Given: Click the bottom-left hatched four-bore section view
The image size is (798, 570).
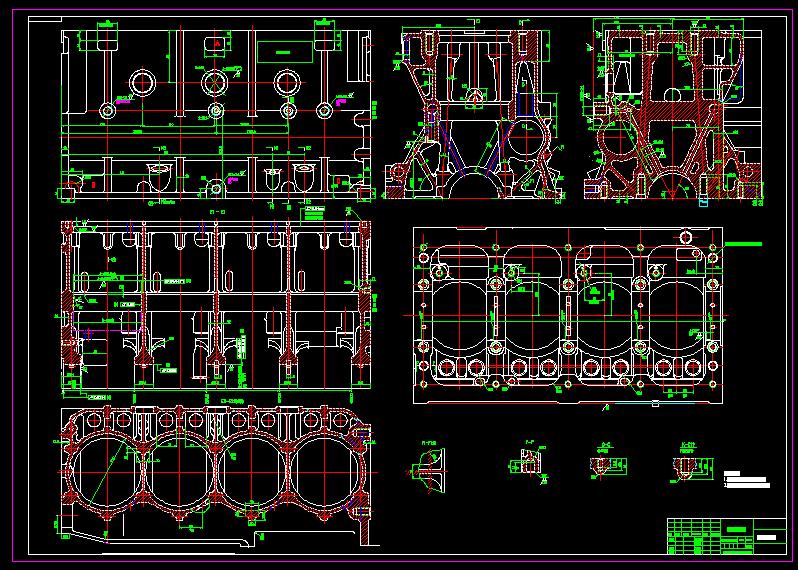Looking at the screenshot, I should 216,476.
